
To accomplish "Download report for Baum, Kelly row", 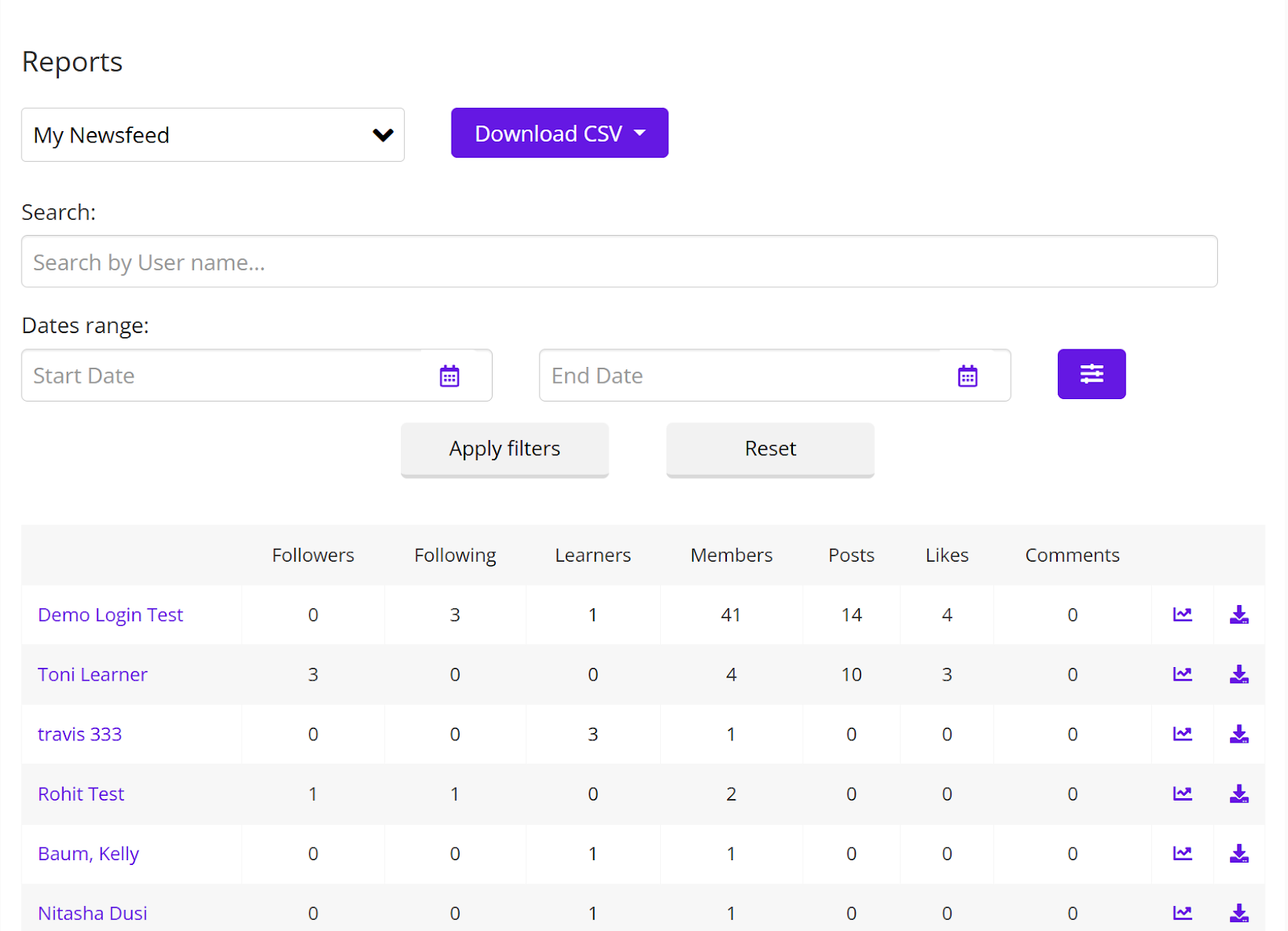I will tap(1239, 853).
